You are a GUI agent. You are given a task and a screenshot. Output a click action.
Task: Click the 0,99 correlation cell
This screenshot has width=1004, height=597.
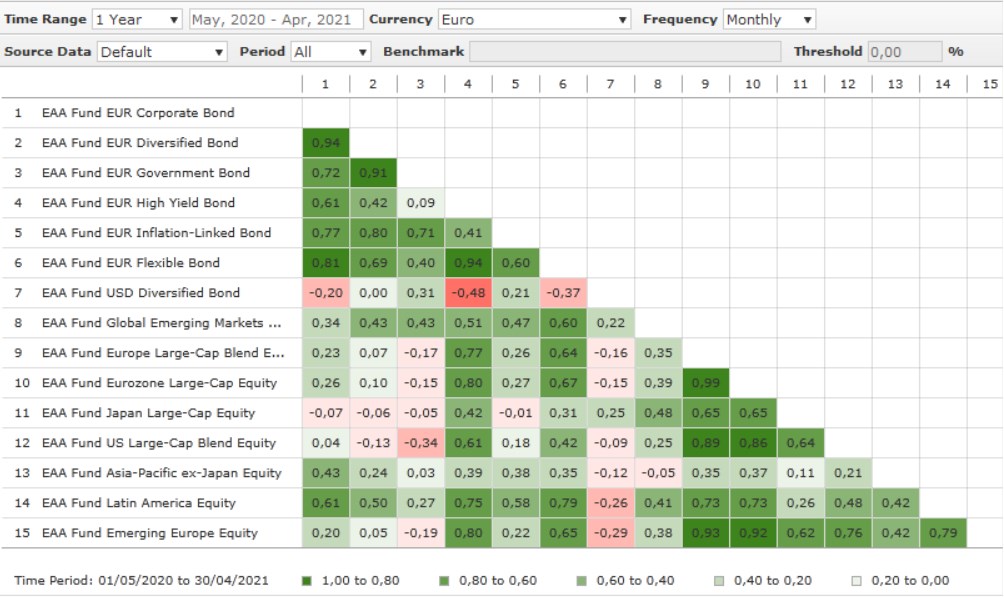(x=705, y=383)
